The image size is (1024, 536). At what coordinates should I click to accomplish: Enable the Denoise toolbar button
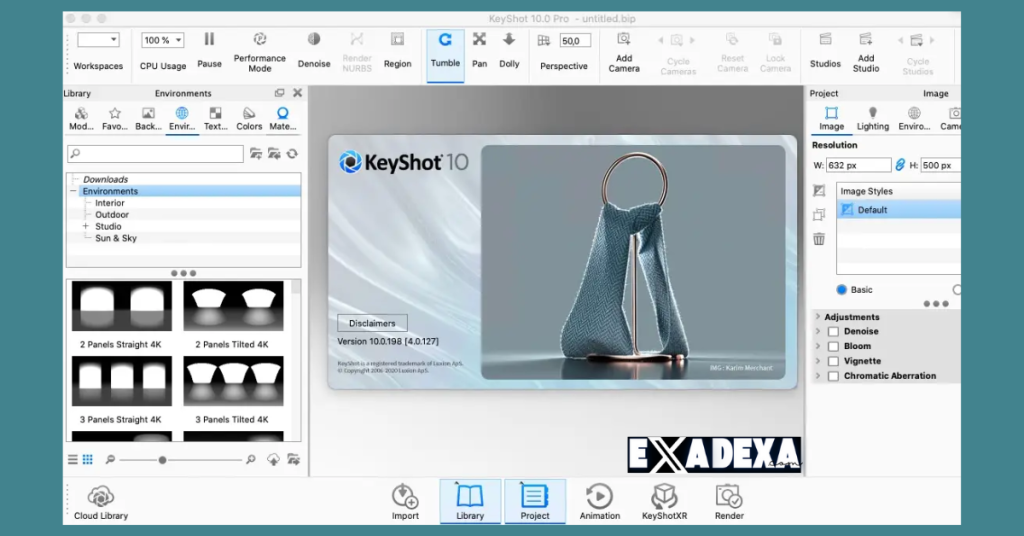click(x=314, y=50)
